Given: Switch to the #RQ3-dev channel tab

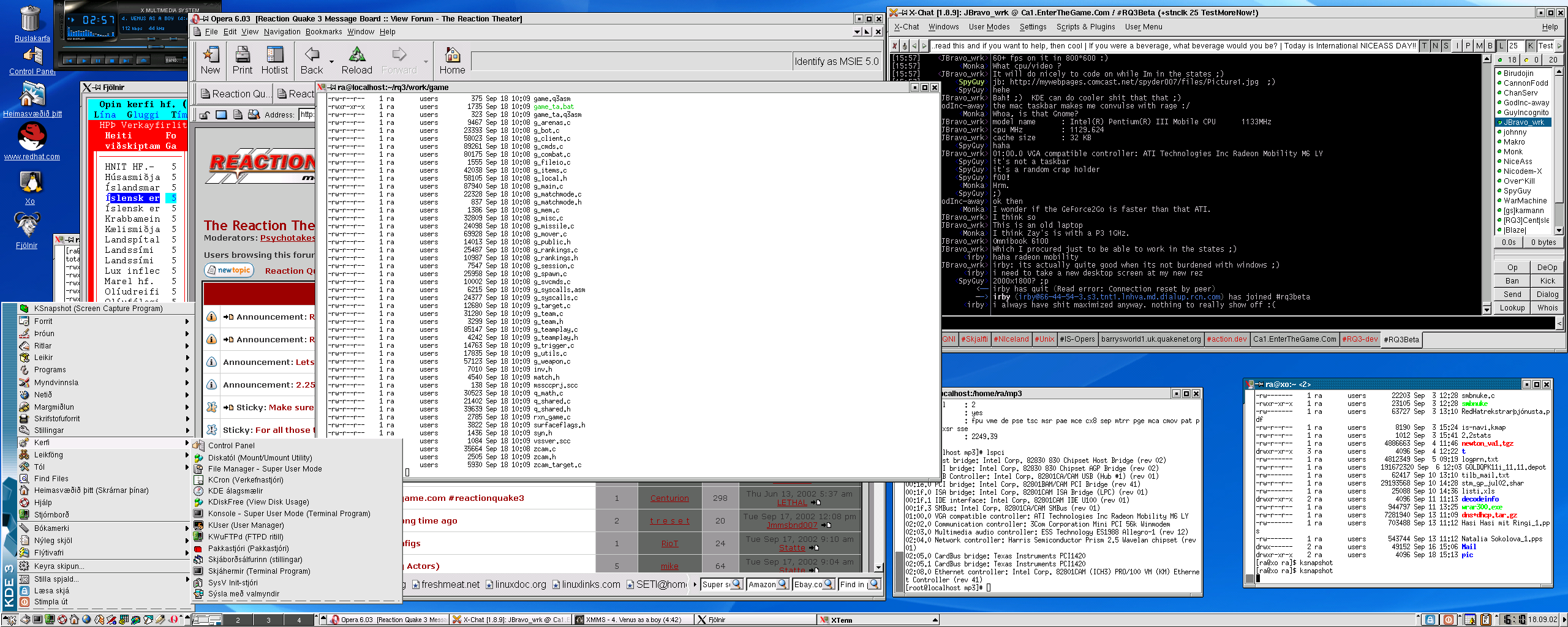Looking at the screenshot, I should (1360, 339).
